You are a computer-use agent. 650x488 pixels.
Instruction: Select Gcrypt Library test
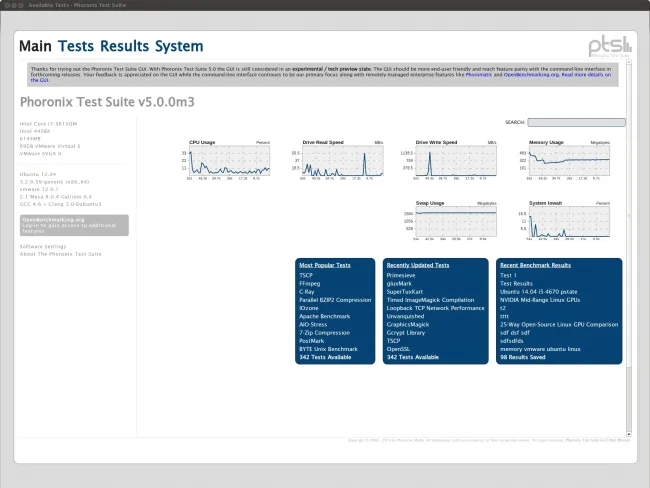point(406,333)
